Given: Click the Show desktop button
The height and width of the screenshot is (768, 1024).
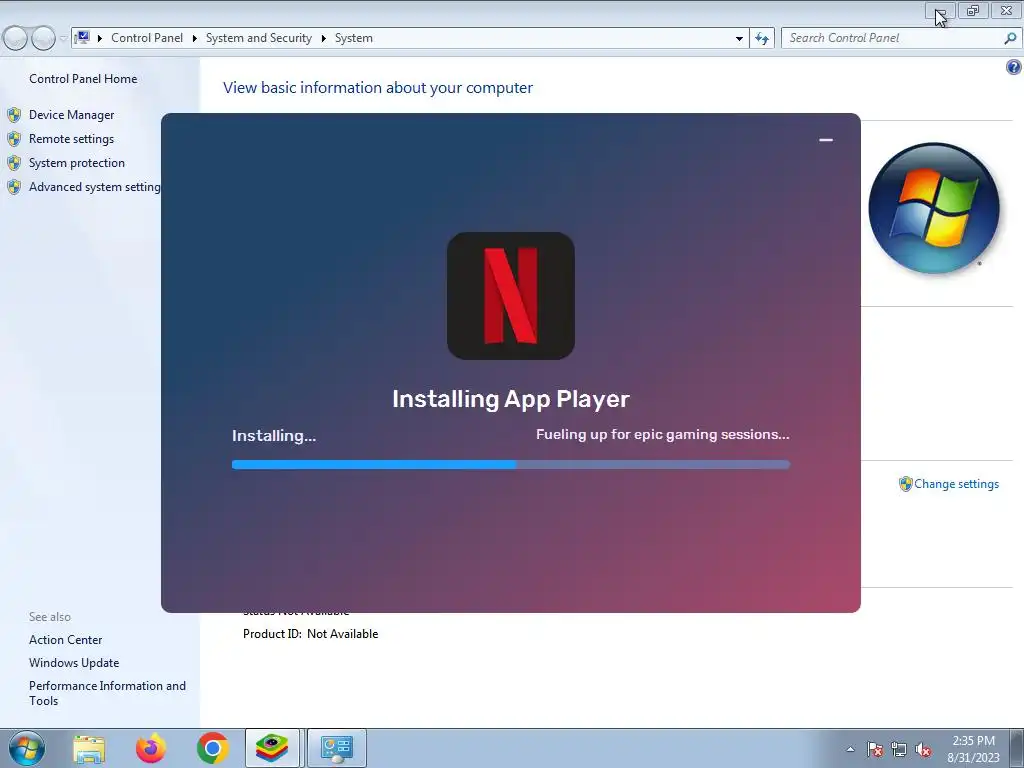Looking at the screenshot, I should tap(1017, 748).
